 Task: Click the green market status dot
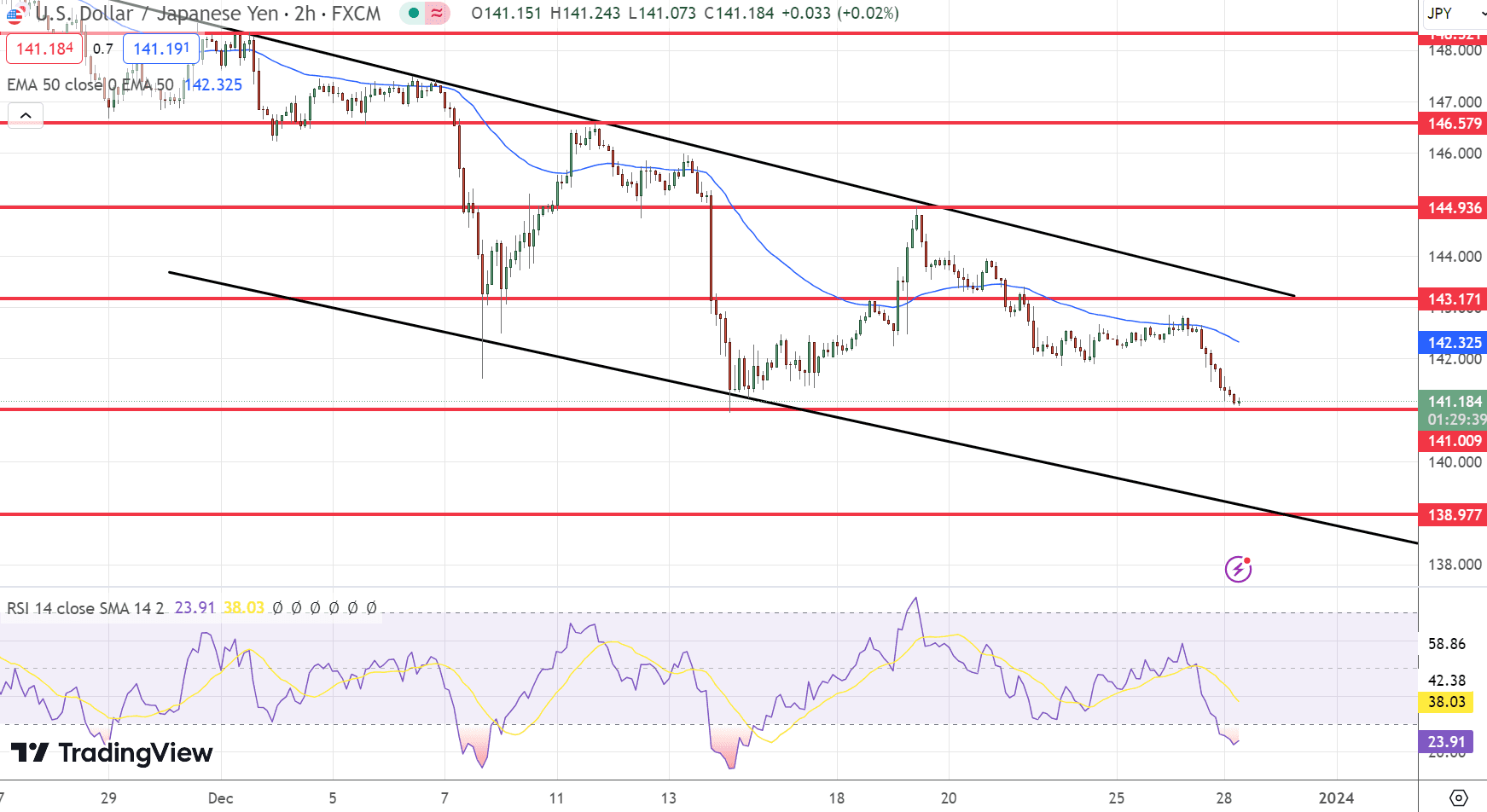coord(414,13)
